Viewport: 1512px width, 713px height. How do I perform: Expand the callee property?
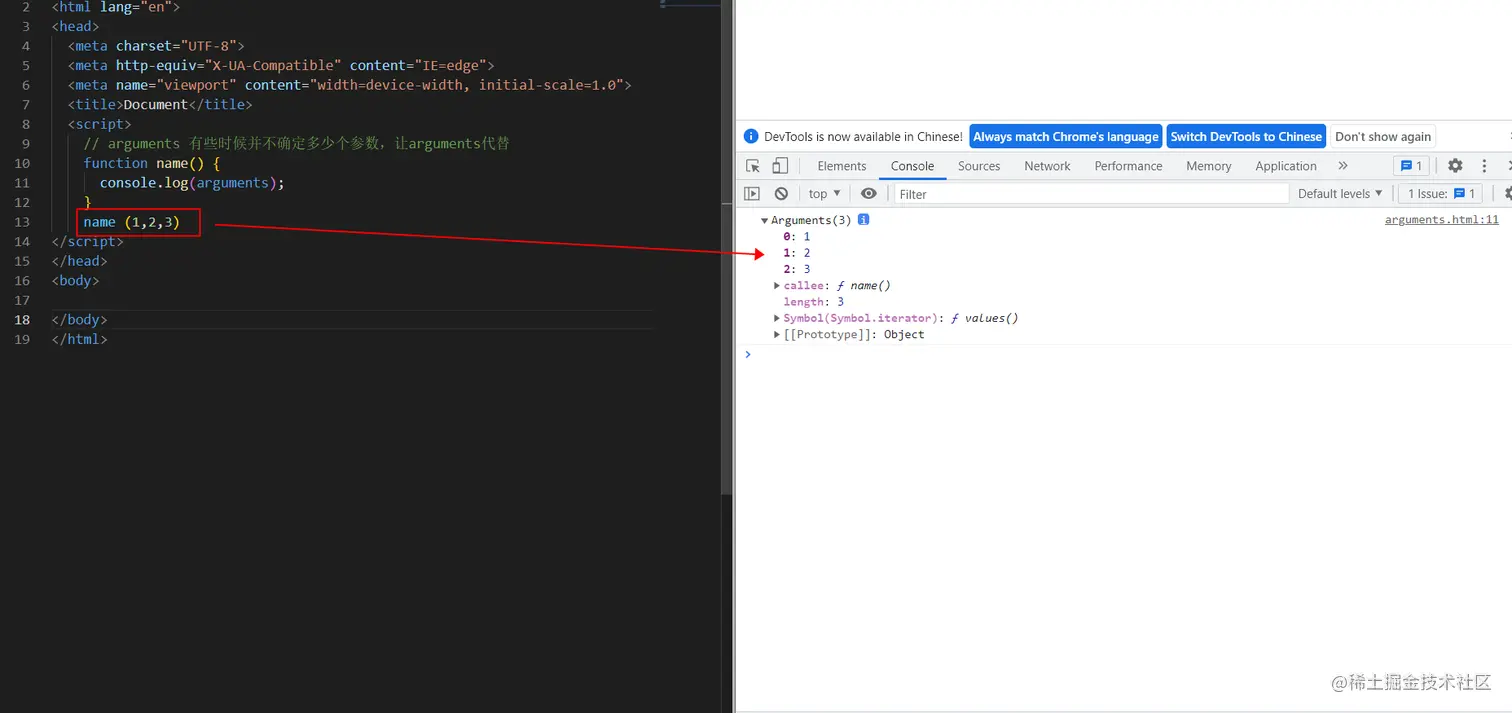pos(777,286)
